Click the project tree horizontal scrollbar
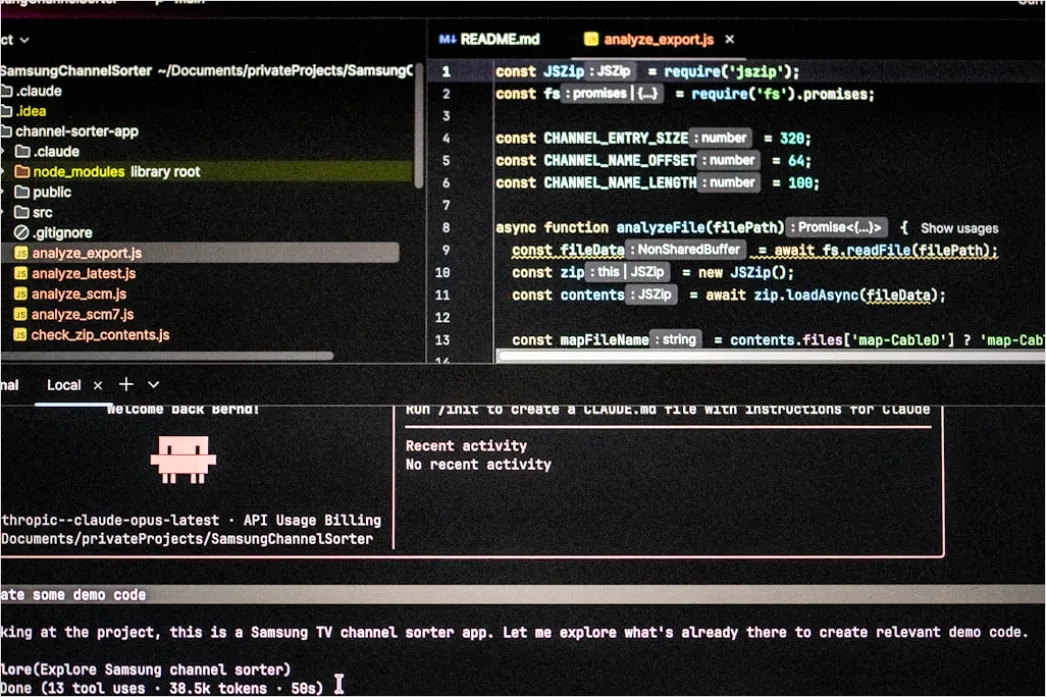 167,356
